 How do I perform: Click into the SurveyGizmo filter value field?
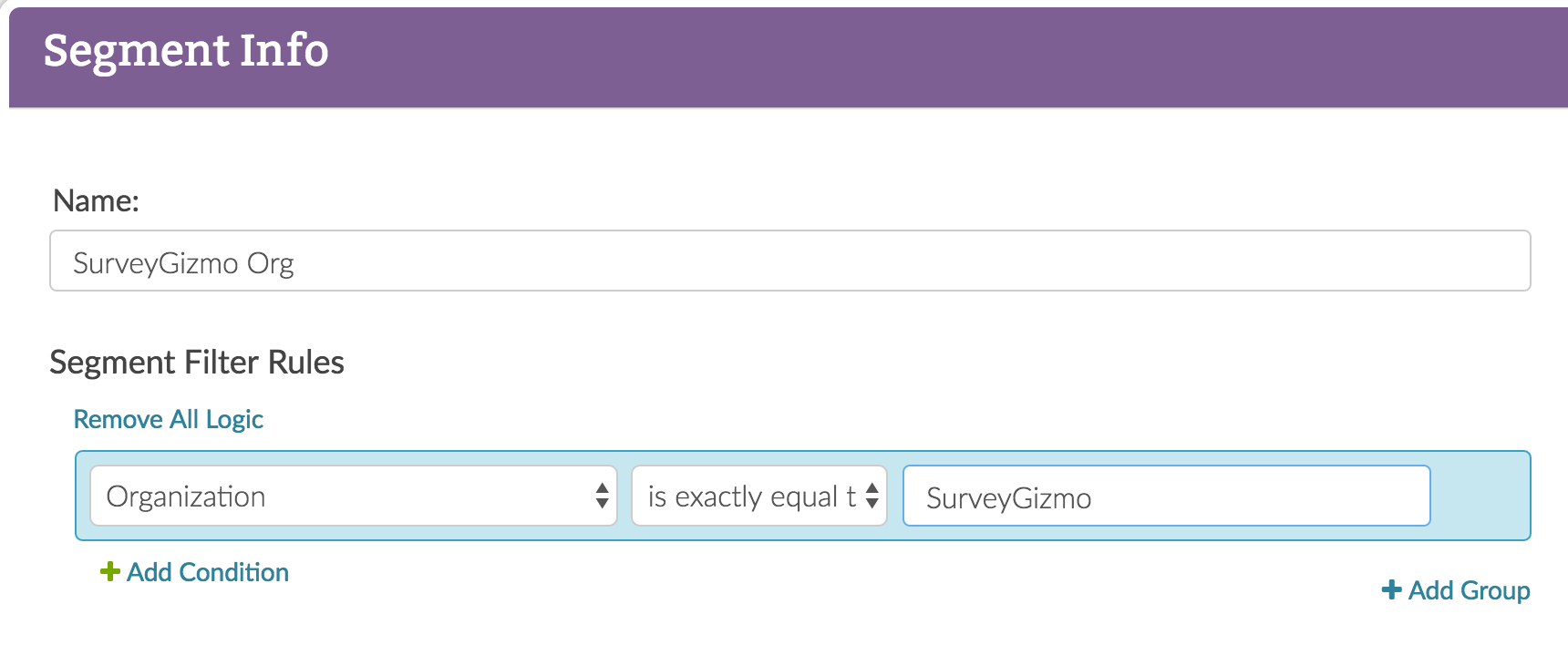point(1166,497)
